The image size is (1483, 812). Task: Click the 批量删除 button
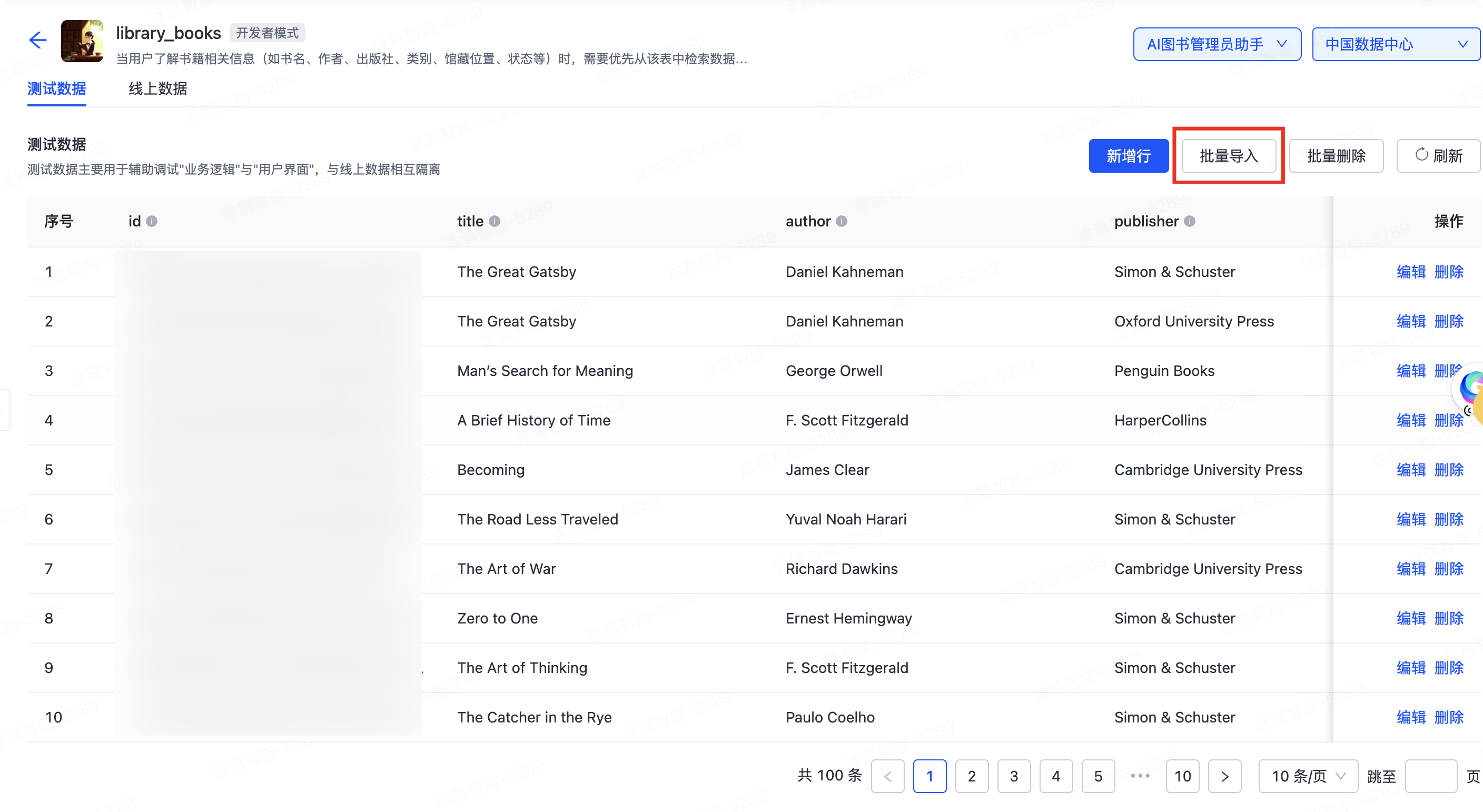(1336, 156)
